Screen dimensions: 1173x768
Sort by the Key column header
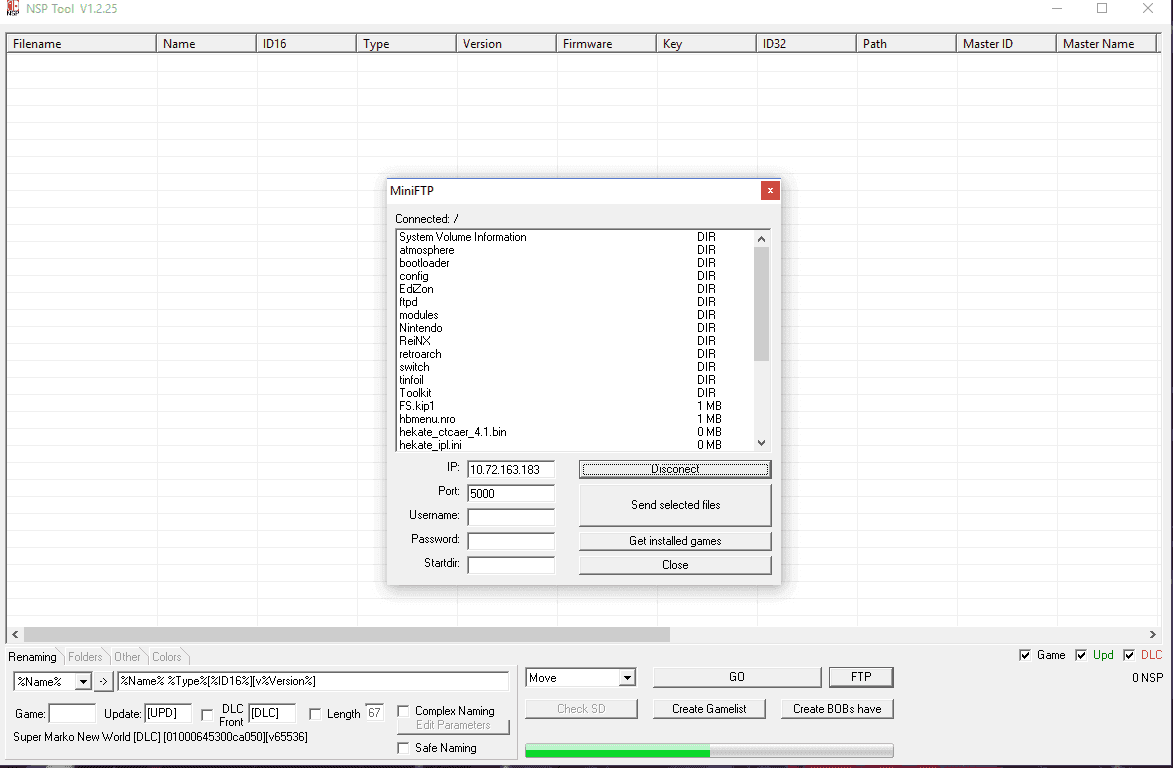pyautogui.click(x=706, y=43)
